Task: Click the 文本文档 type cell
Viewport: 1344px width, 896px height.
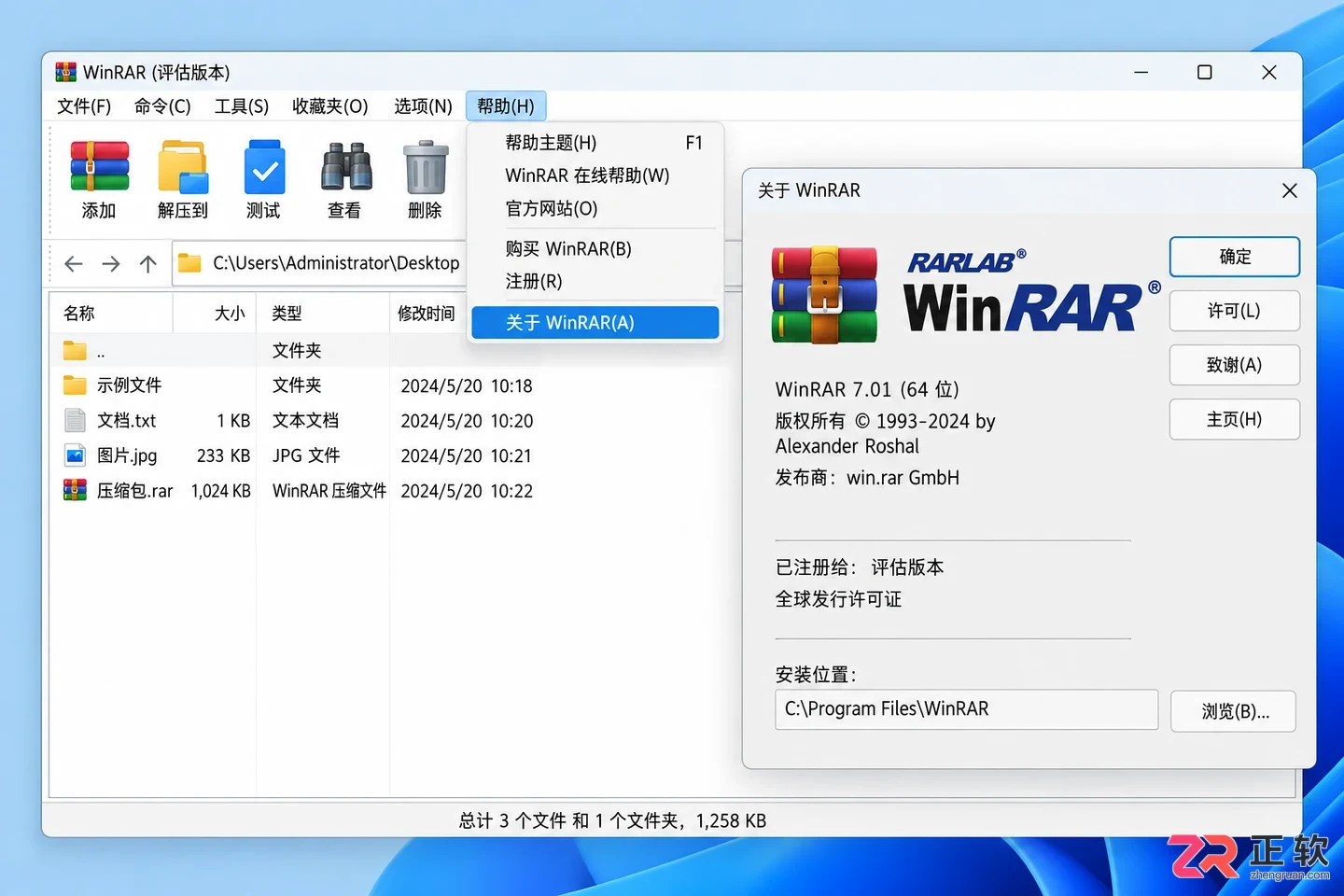Action: [305, 420]
